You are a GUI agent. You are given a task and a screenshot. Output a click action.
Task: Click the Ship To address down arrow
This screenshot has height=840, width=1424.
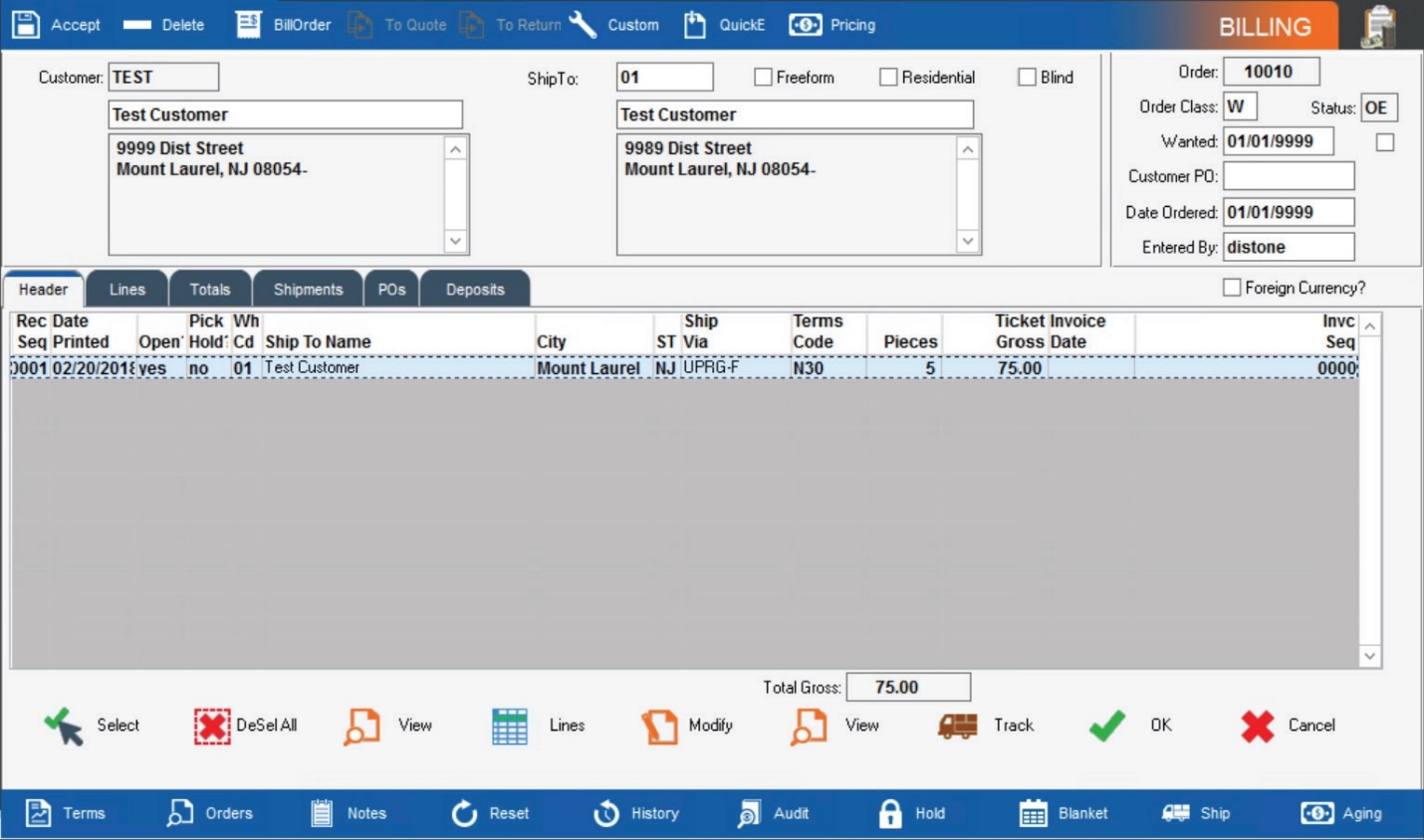click(967, 239)
